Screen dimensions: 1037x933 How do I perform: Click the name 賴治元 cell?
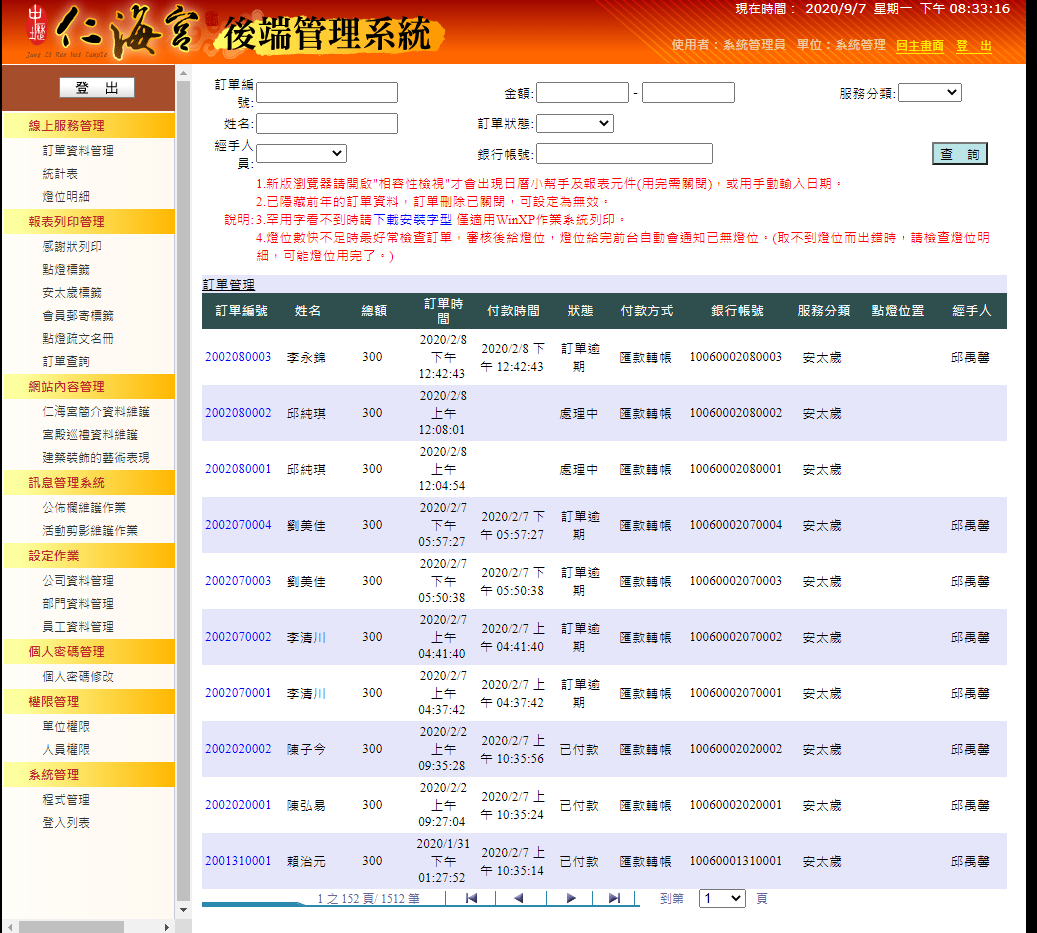(306, 862)
